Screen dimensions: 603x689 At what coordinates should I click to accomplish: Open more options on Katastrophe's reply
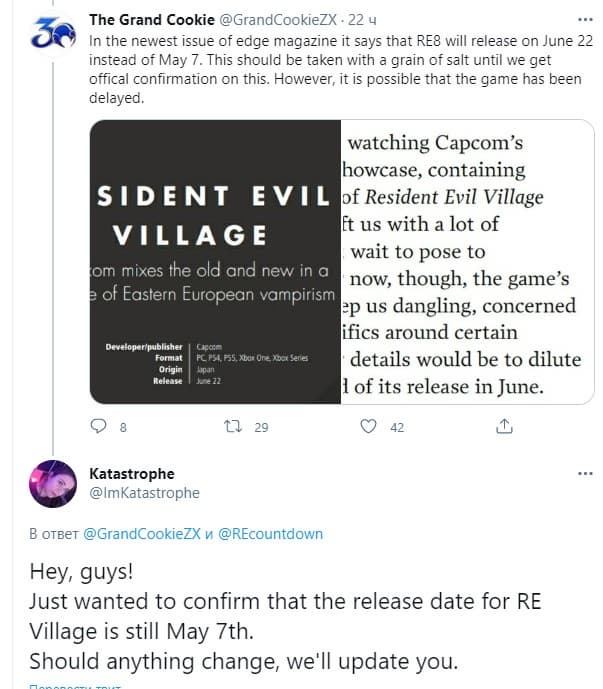(x=584, y=472)
